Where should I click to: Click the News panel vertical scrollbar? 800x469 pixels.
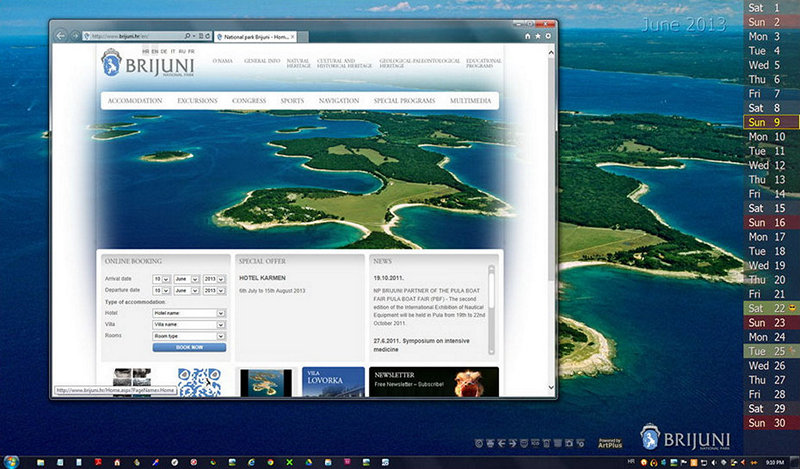[x=491, y=310]
